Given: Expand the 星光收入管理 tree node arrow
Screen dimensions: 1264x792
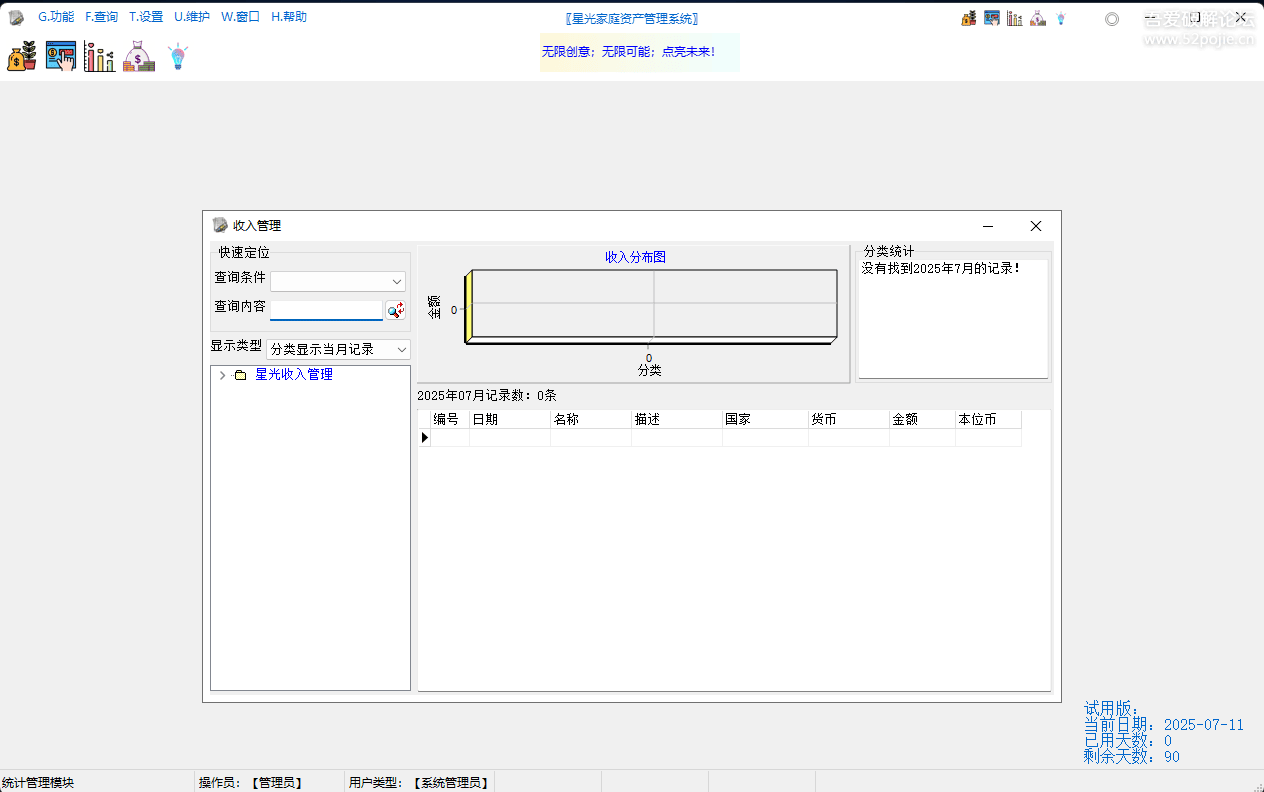Looking at the screenshot, I should [x=222, y=375].
